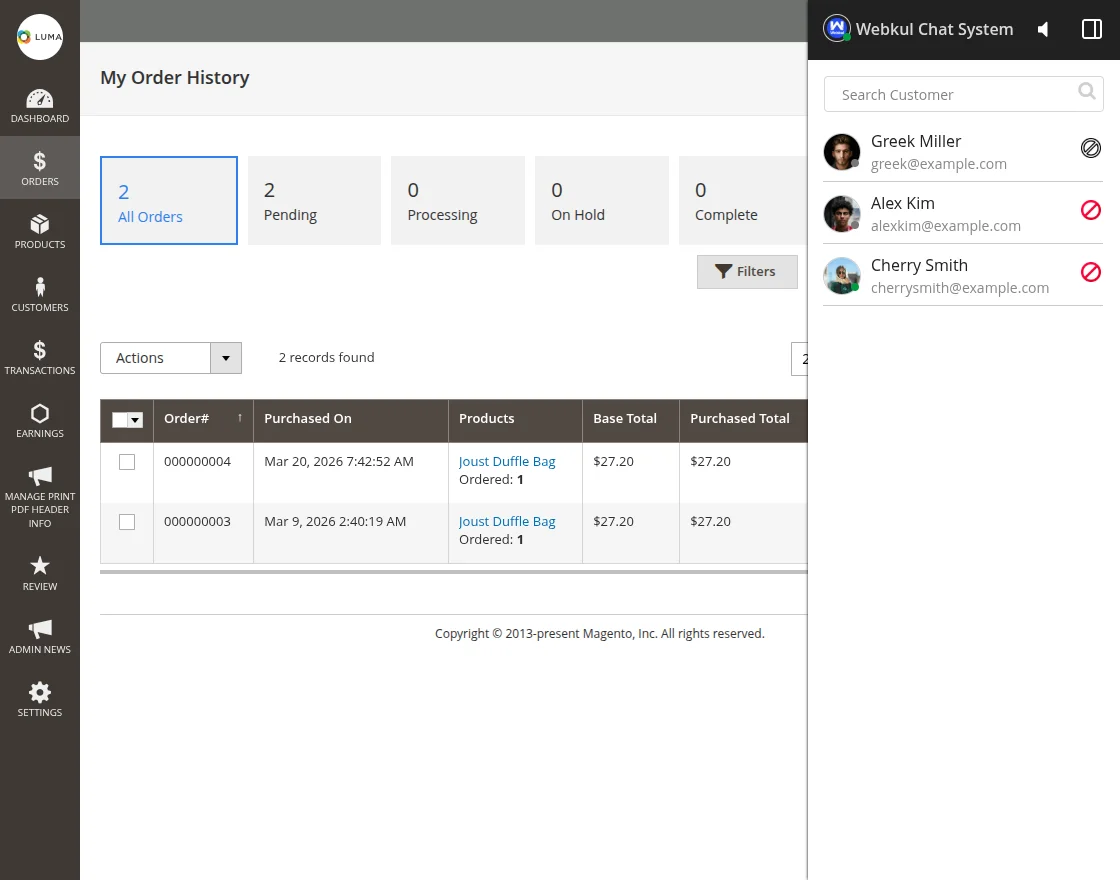The image size is (1120, 880).
Task: Toggle block status for Cherry Smith
Action: 1091,272
